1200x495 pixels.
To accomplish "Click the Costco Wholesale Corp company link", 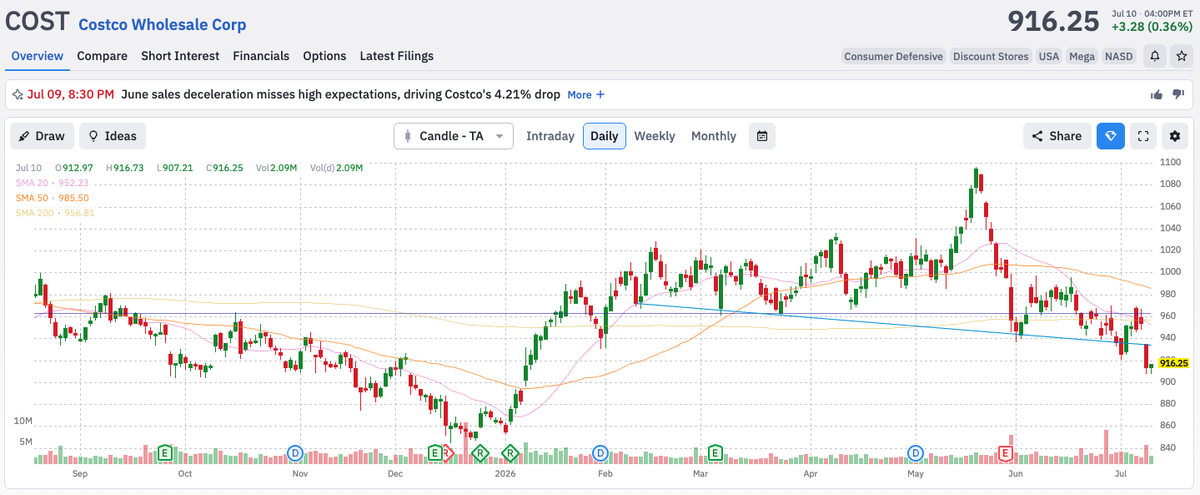I will [162, 25].
